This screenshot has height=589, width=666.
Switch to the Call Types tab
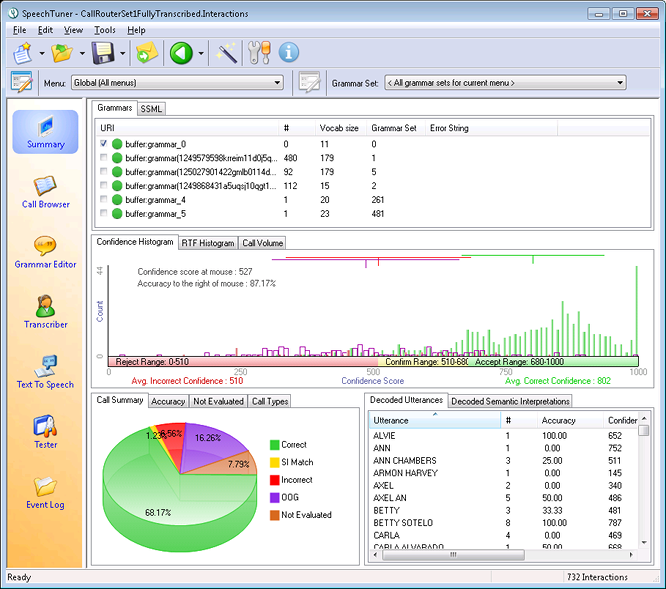pyautogui.click(x=270, y=401)
